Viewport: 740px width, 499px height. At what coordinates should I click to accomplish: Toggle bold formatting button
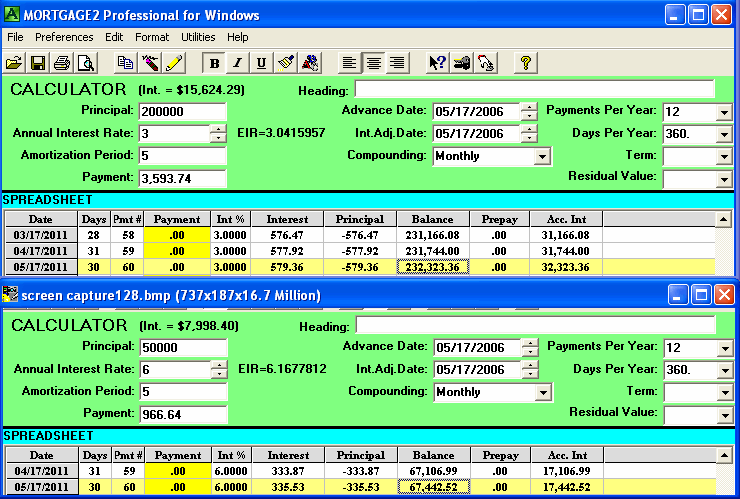coord(214,63)
